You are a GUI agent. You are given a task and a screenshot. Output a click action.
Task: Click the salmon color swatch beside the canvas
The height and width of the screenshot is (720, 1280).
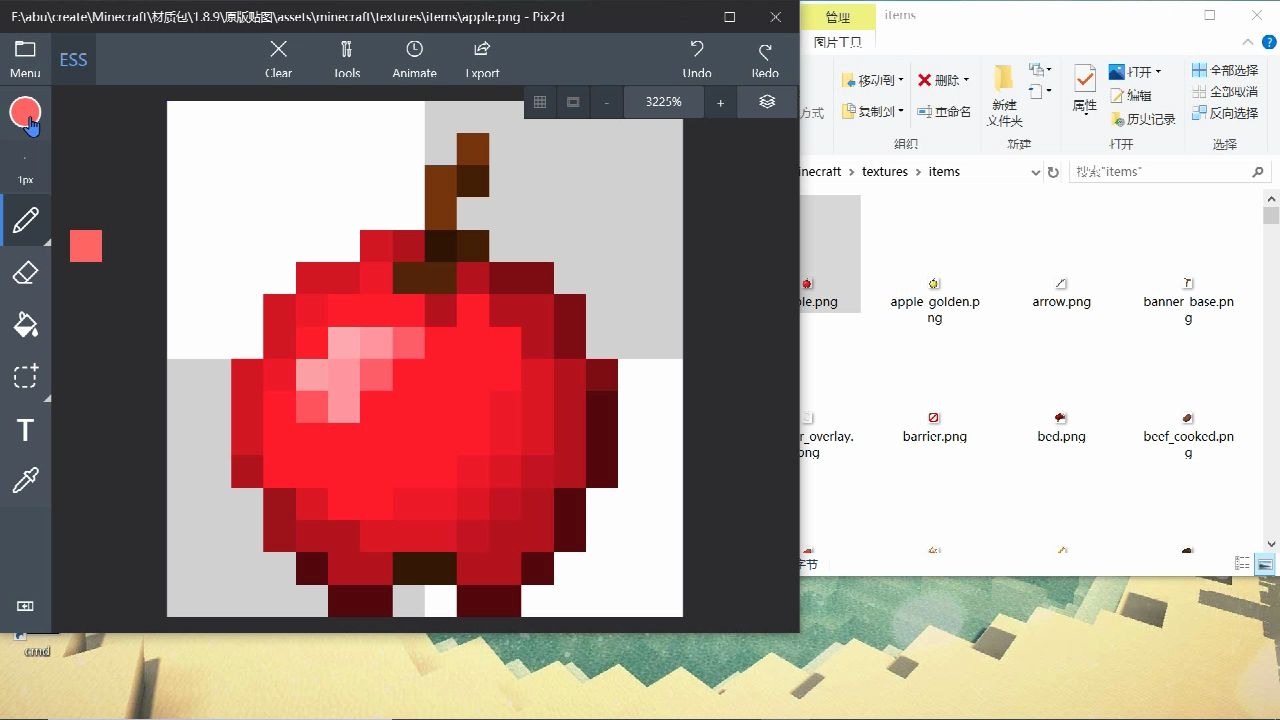(86, 246)
